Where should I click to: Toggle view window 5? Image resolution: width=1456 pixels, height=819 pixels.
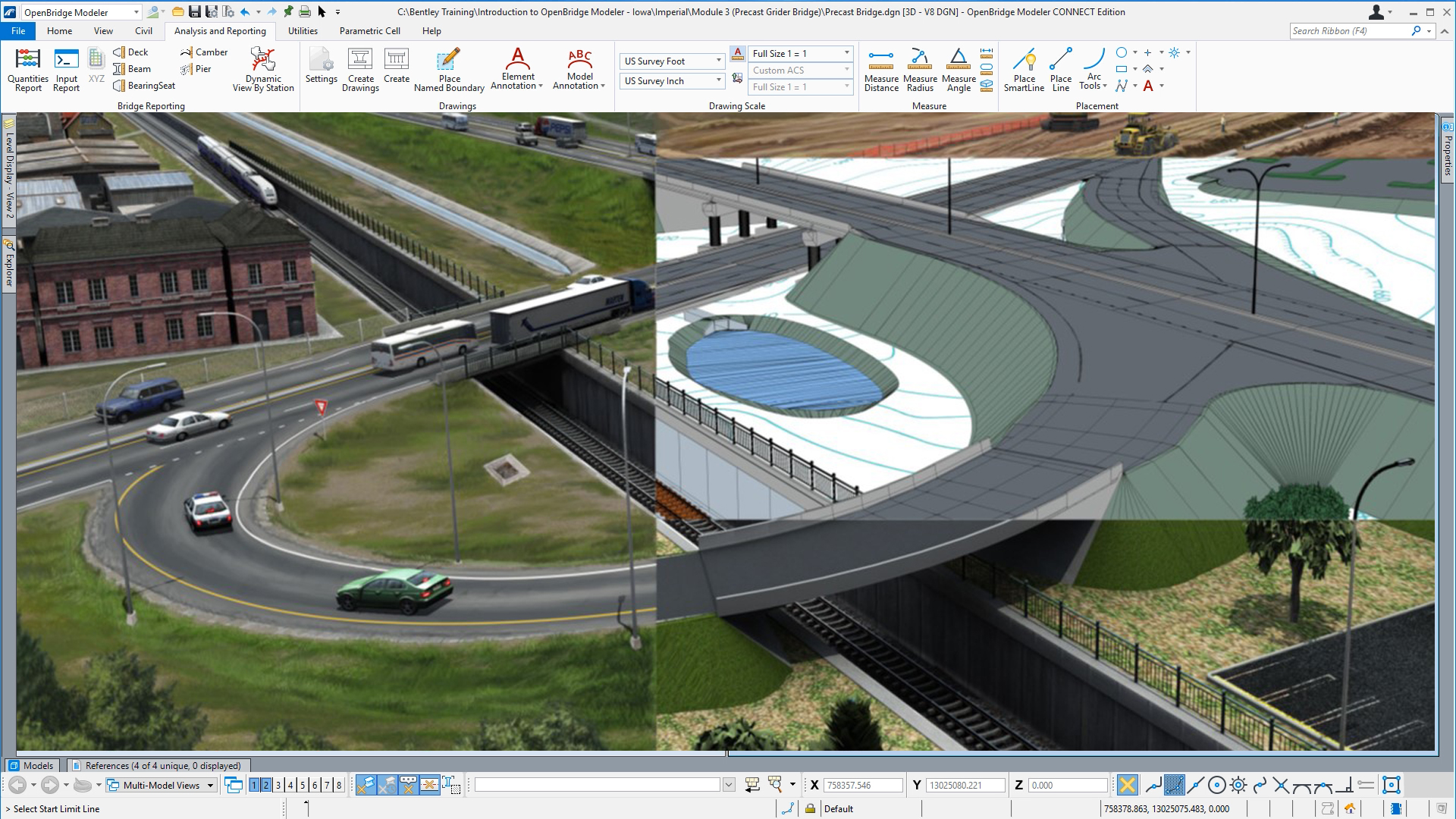tap(303, 785)
